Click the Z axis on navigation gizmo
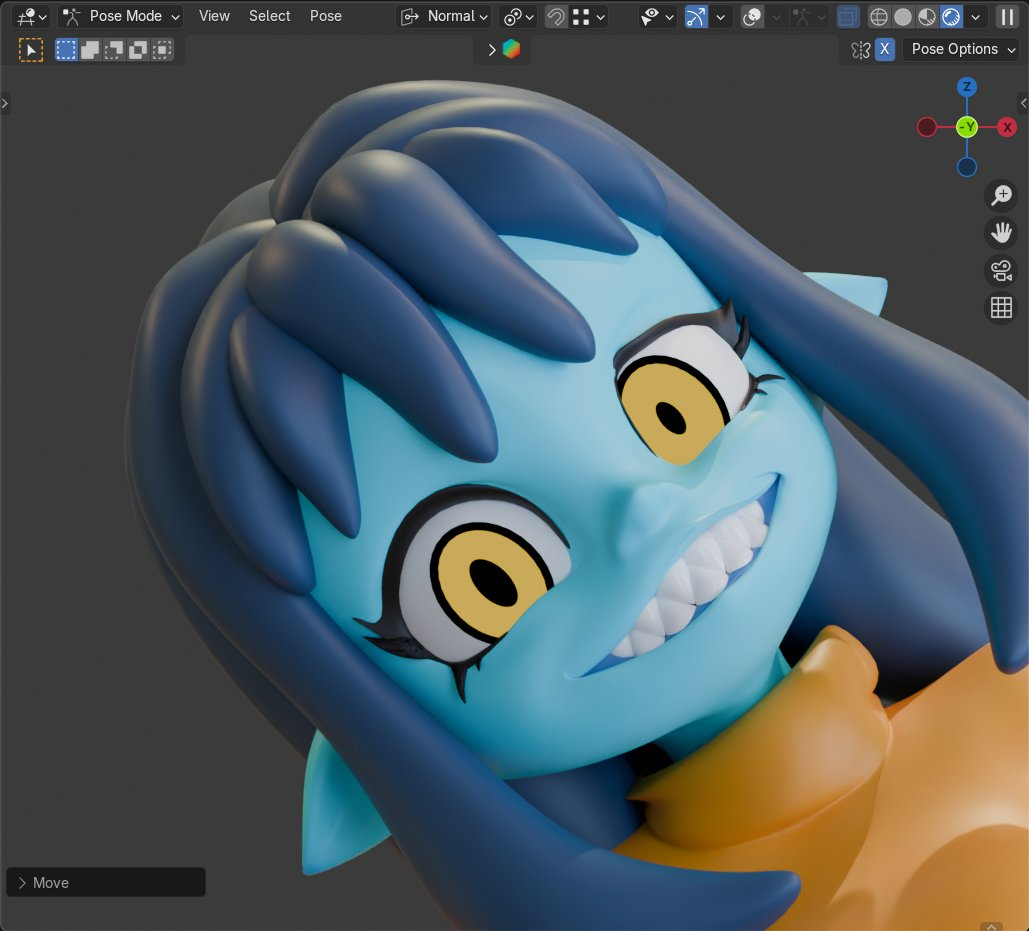Screen dimensions: 1029x931 coord(966,87)
